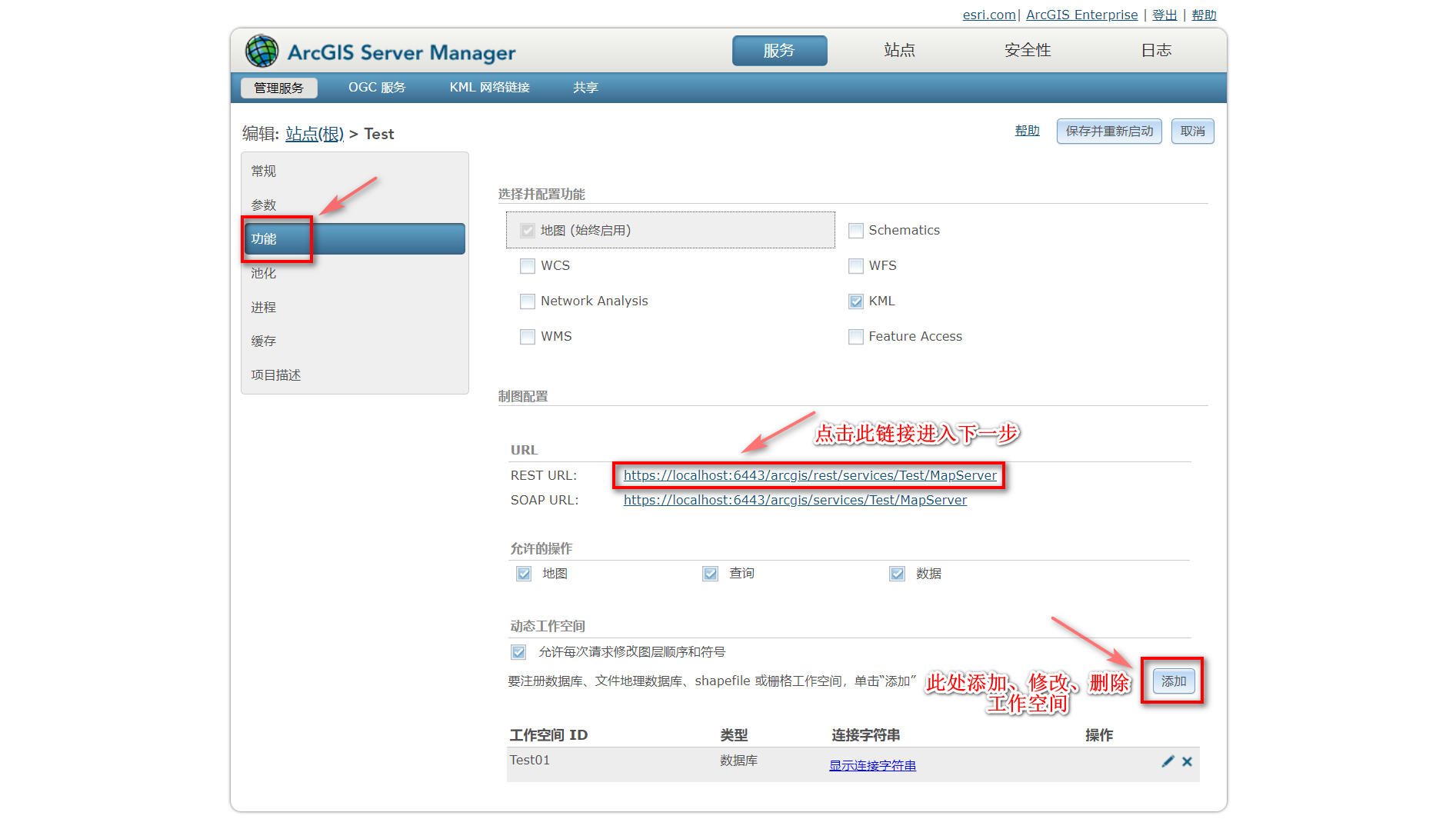Enable the WCS capability checkbox
Screen dimensions: 1456x829
[x=528, y=266]
